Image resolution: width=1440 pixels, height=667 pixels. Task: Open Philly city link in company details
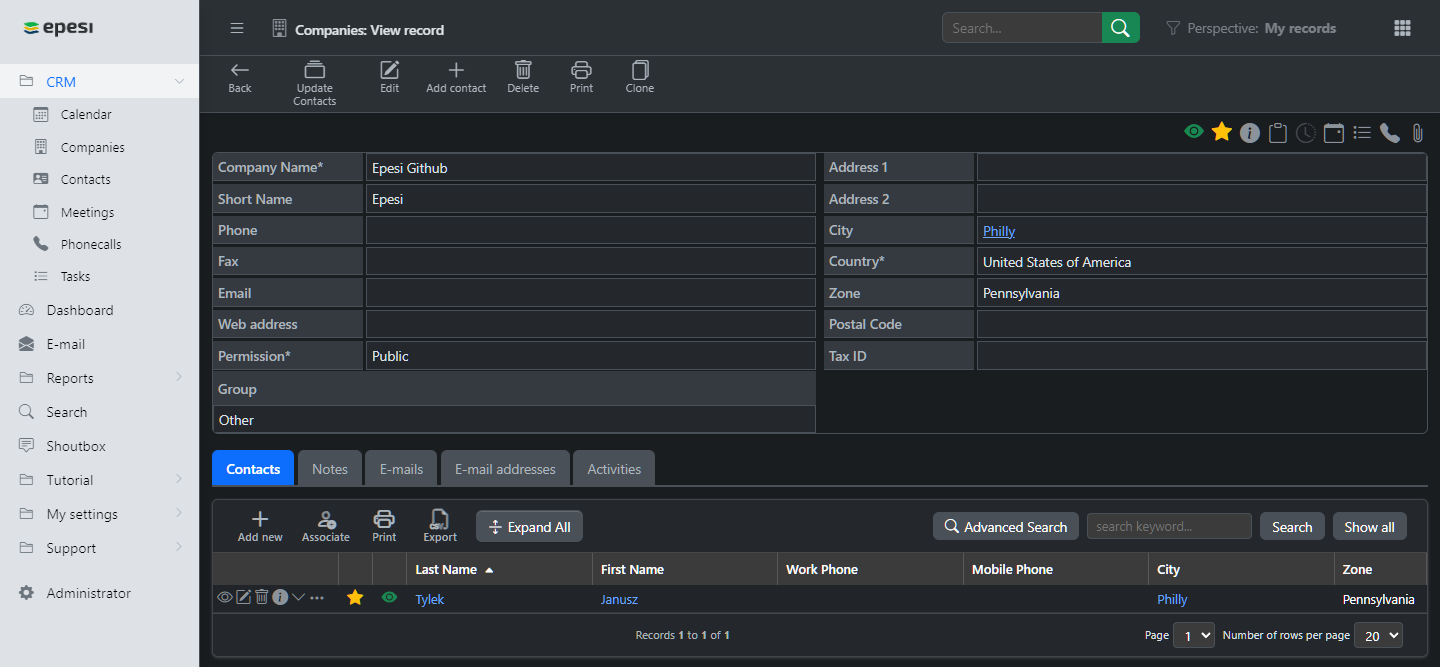[x=999, y=231]
